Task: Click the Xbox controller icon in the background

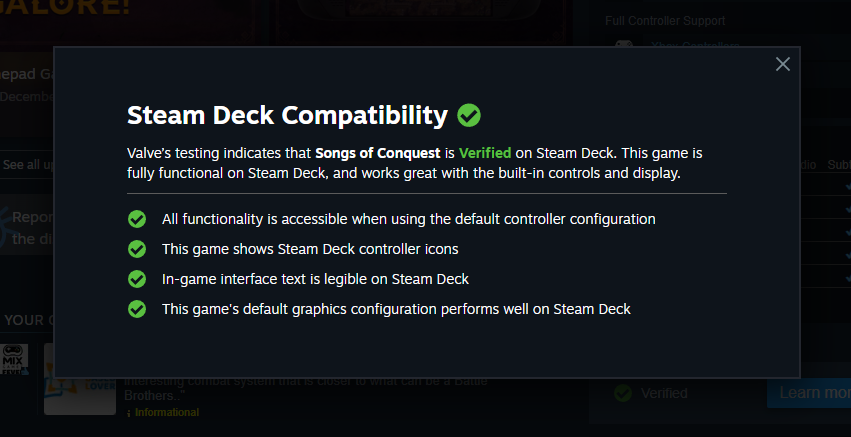Action: [x=623, y=45]
